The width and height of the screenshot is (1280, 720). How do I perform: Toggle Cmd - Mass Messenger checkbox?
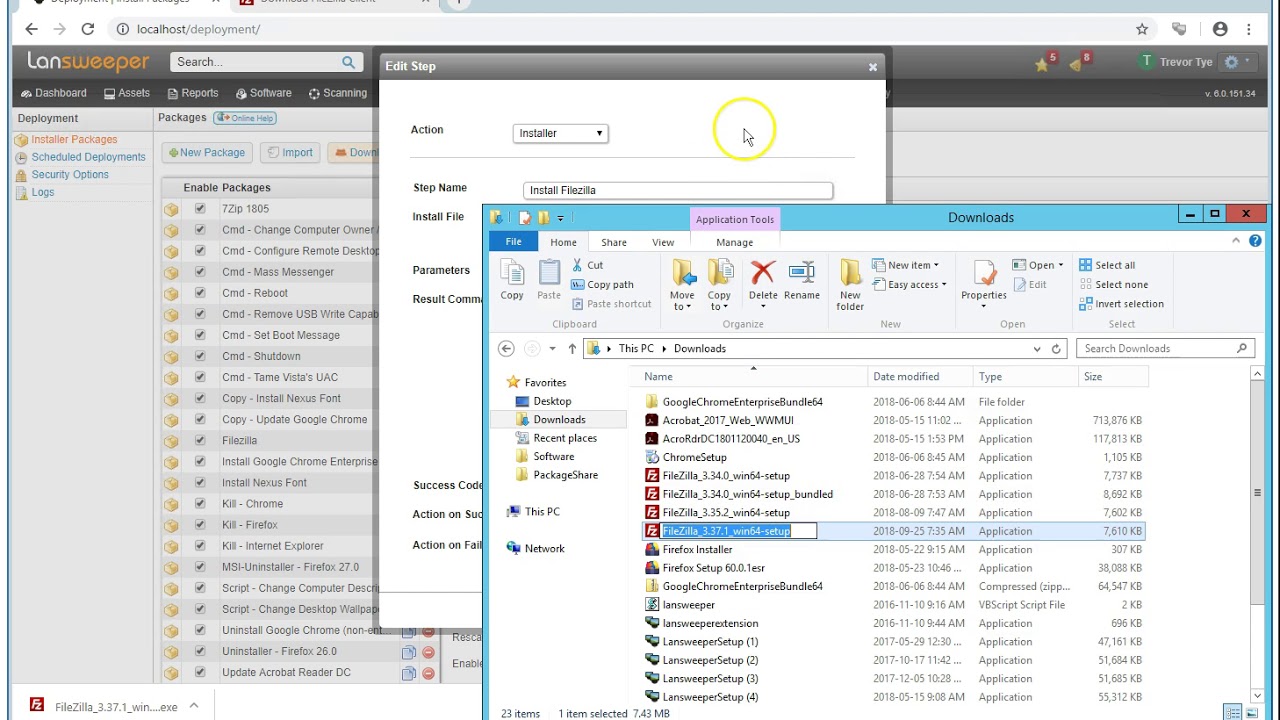(200, 272)
